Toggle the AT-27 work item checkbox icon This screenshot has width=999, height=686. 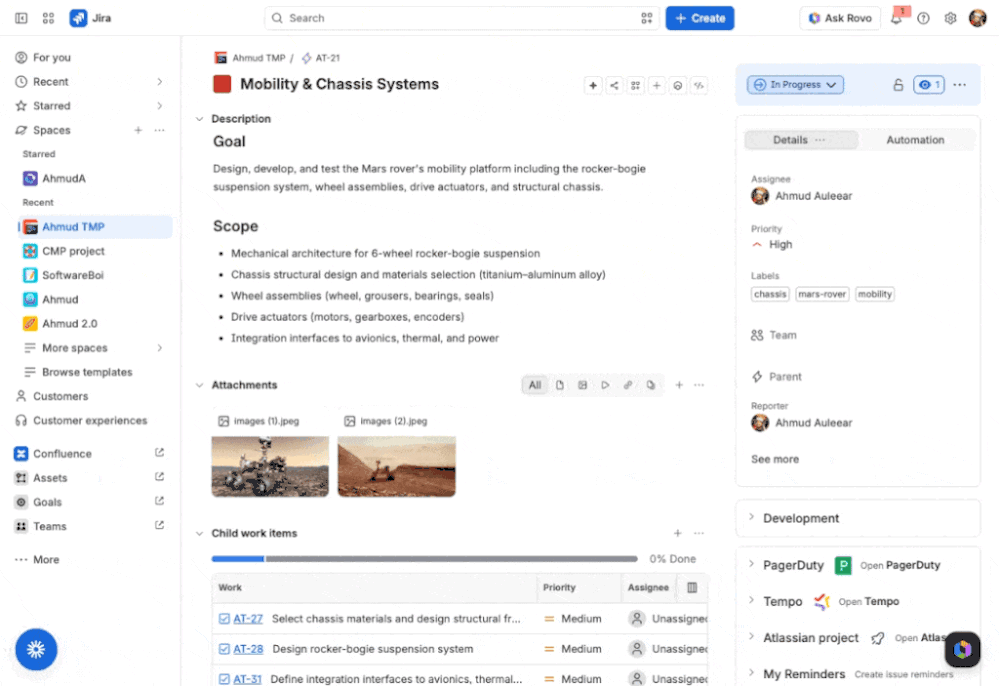pos(224,618)
